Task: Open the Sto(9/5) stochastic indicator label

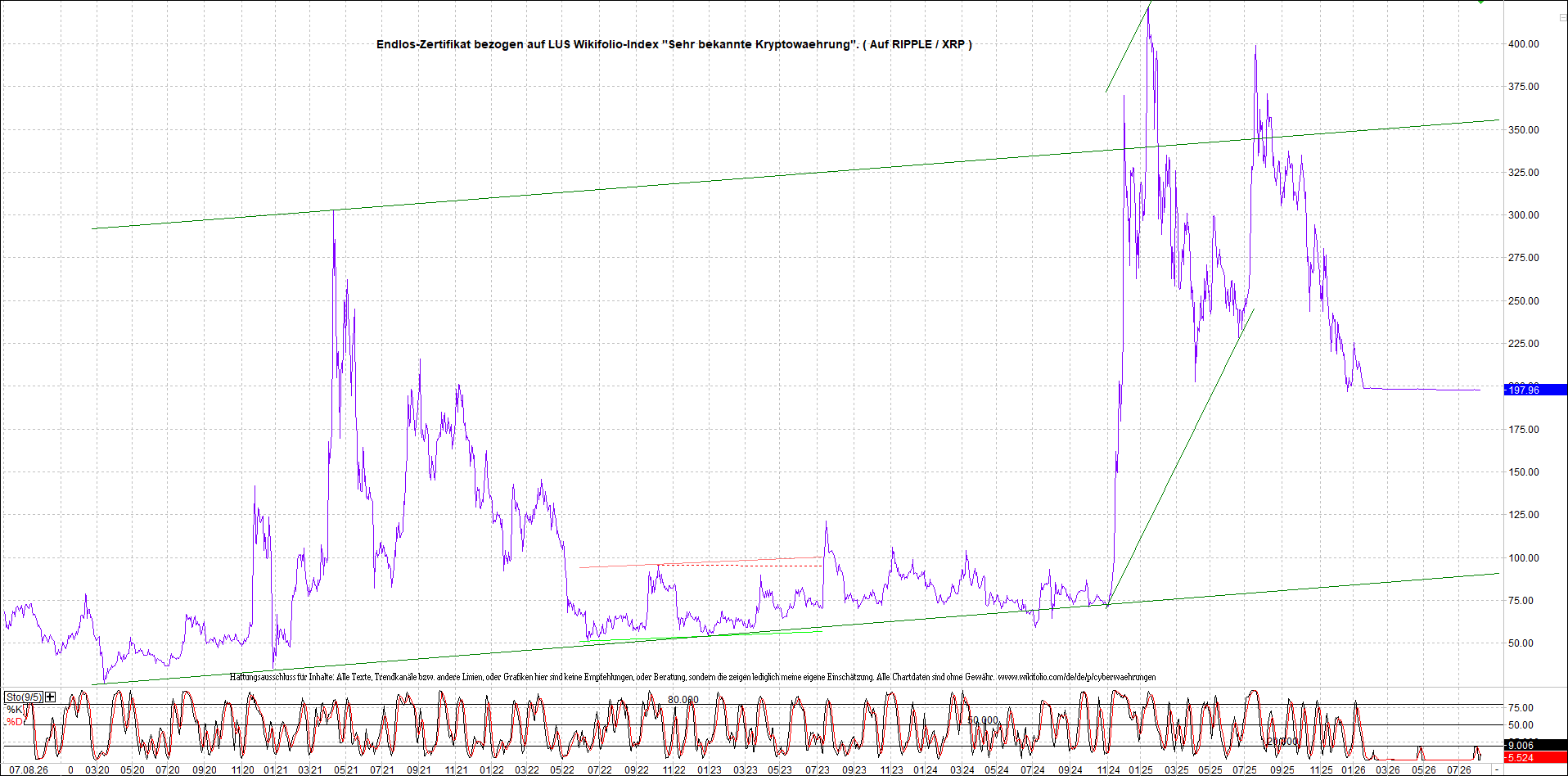Action: pyautogui.click(x=24, y=697)
